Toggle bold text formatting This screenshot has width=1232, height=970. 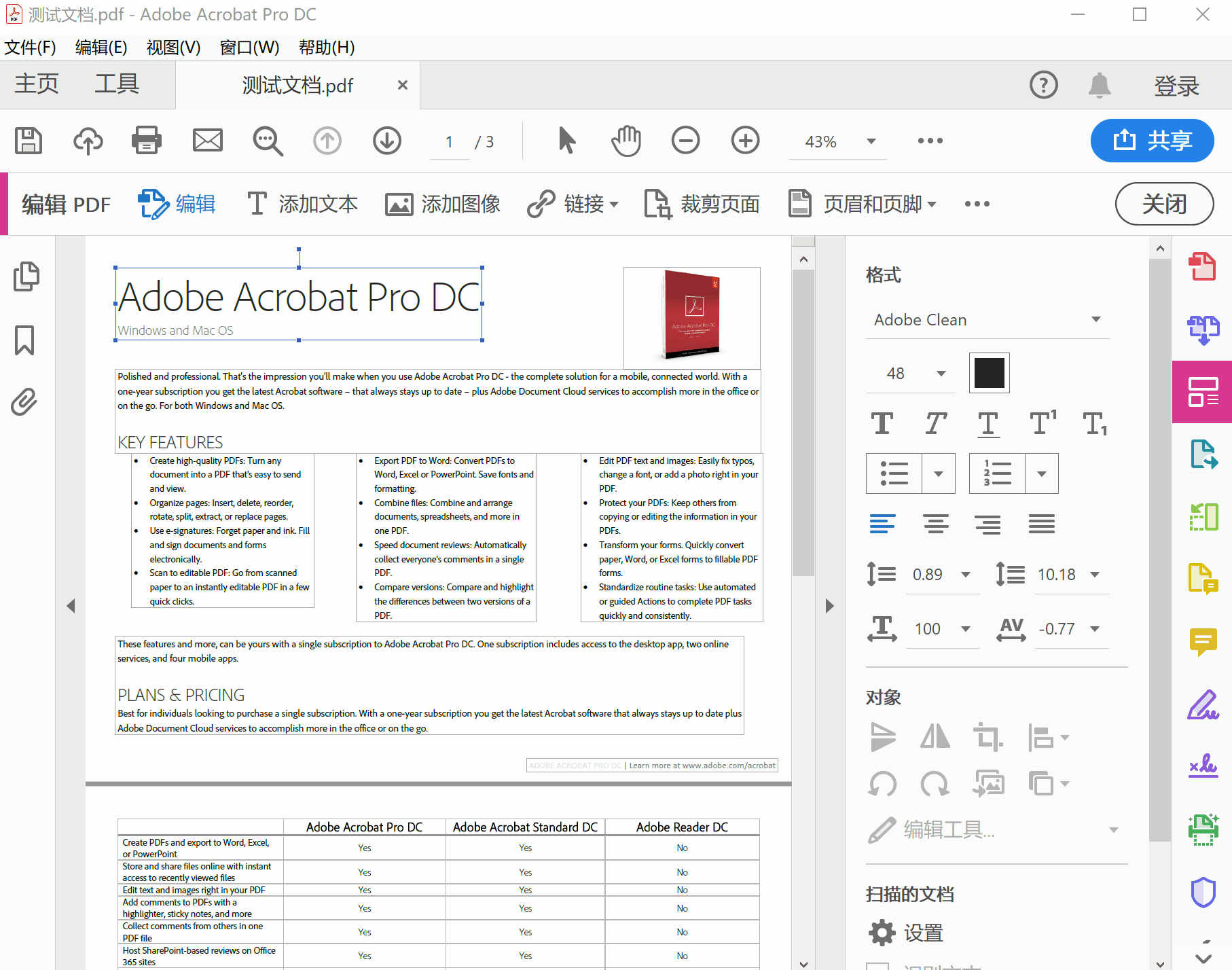[882, 423]
